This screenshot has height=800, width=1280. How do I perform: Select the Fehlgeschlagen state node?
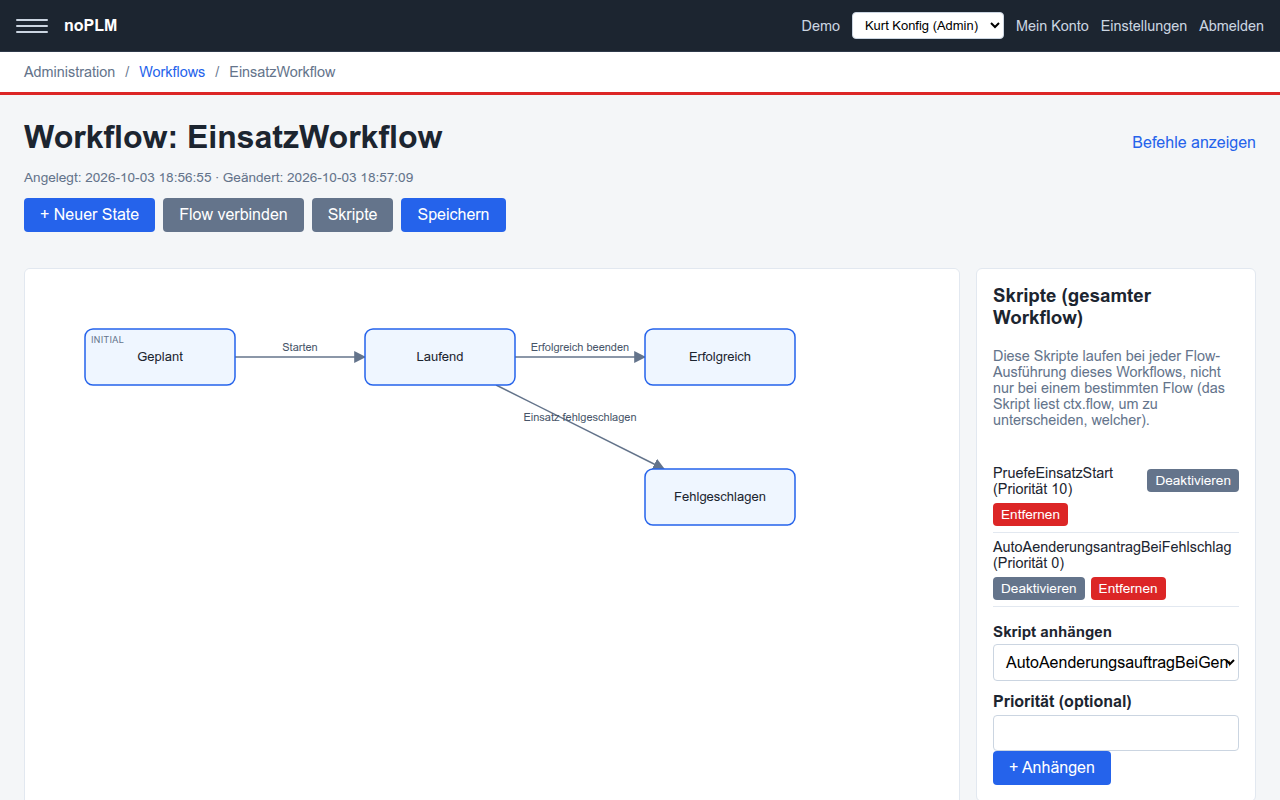click(720, 497)
